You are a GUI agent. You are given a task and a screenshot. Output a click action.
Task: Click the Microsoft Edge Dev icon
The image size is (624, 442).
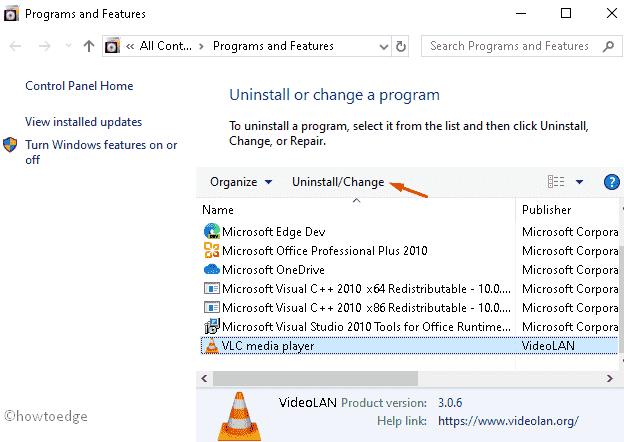pyautogui.click(x=210, y=232)
